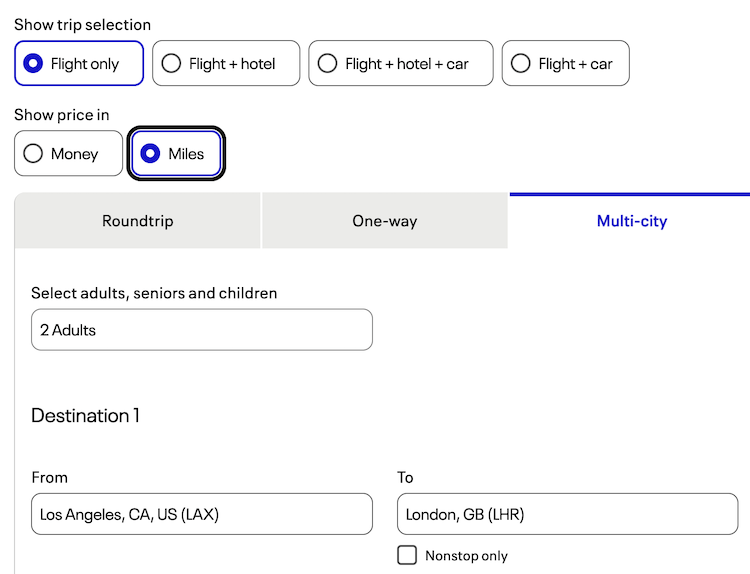Screen dimensions: 750x574
Task: Enable the Nonstop only checkbox
Action: click(407, 555)
